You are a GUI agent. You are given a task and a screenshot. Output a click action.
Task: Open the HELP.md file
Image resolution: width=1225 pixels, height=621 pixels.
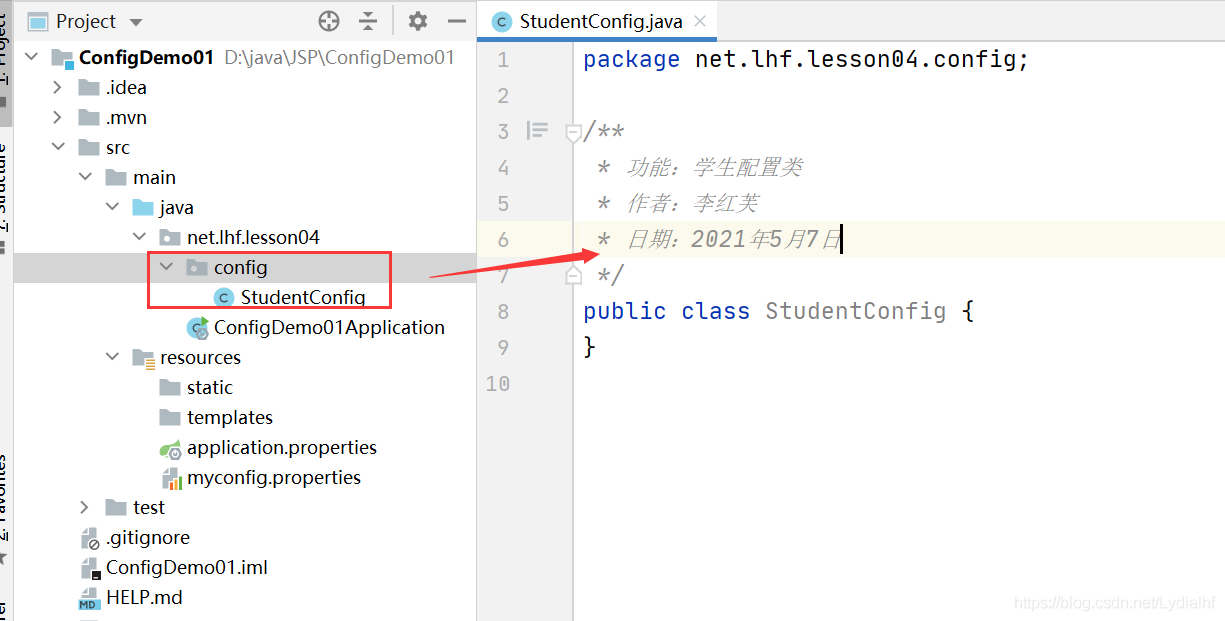coord(143,598)
